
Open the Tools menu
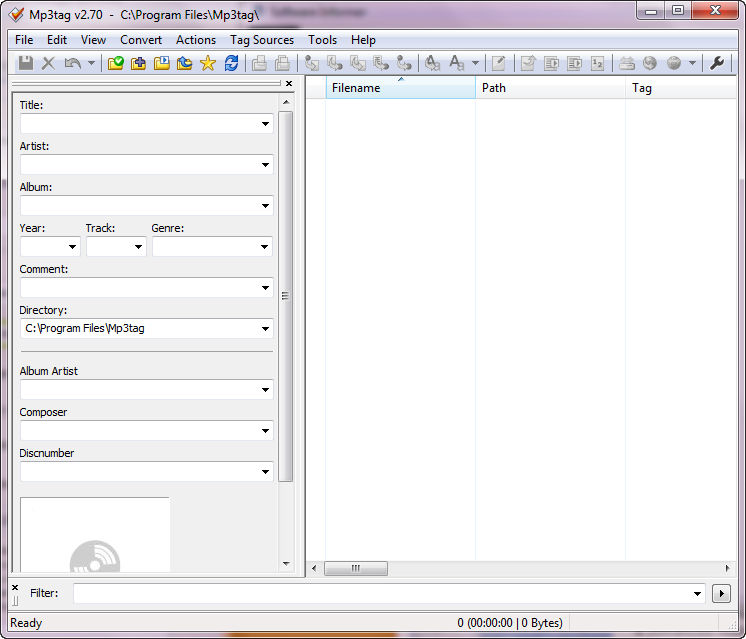pos(323,40)
